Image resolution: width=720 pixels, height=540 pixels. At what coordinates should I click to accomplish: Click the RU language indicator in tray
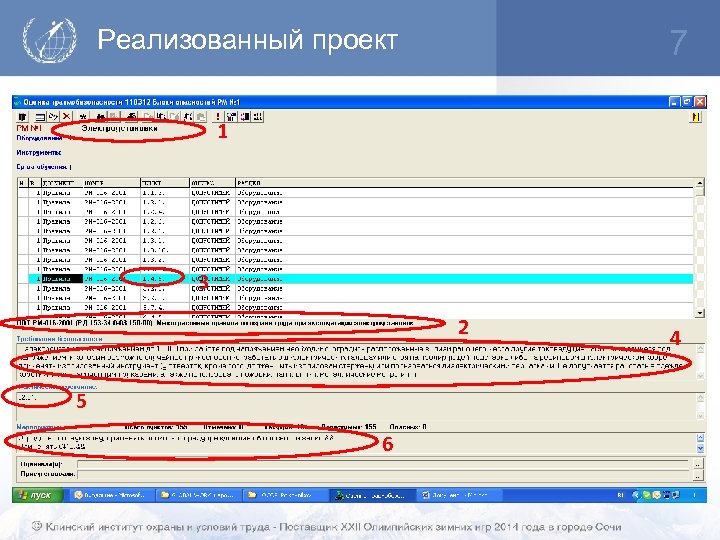coord(621,495)
